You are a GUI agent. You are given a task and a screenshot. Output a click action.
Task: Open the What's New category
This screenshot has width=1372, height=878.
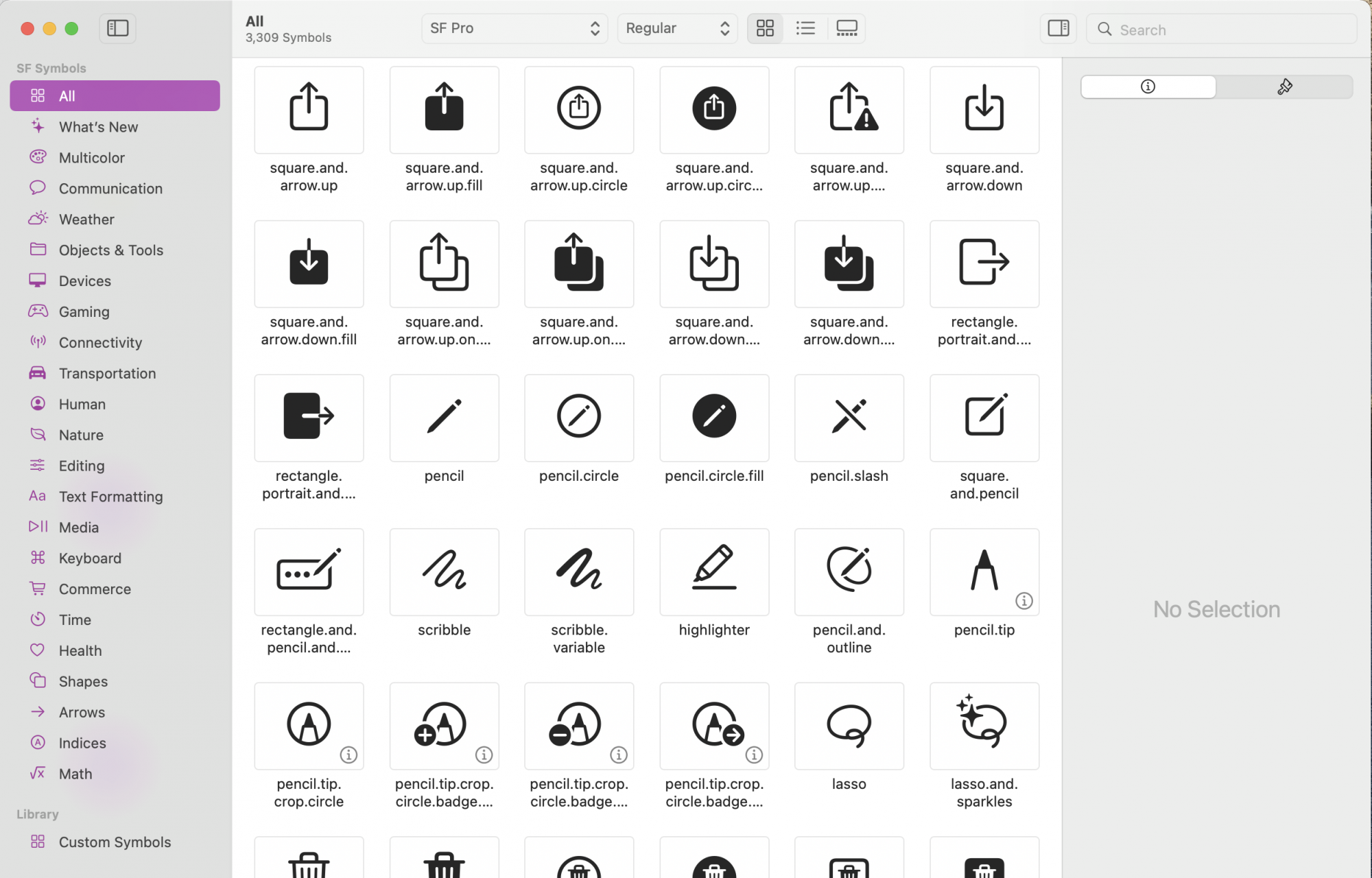point(115,127)
